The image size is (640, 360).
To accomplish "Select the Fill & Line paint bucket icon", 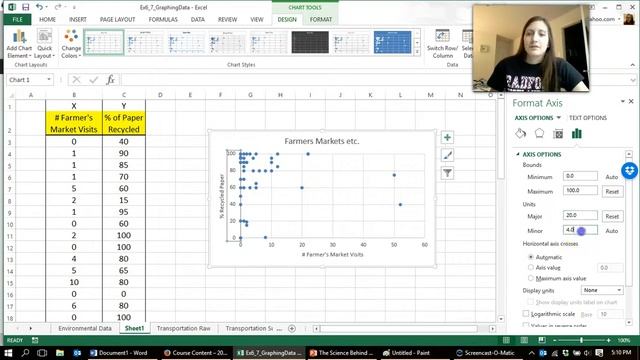I will pos(520,133).
